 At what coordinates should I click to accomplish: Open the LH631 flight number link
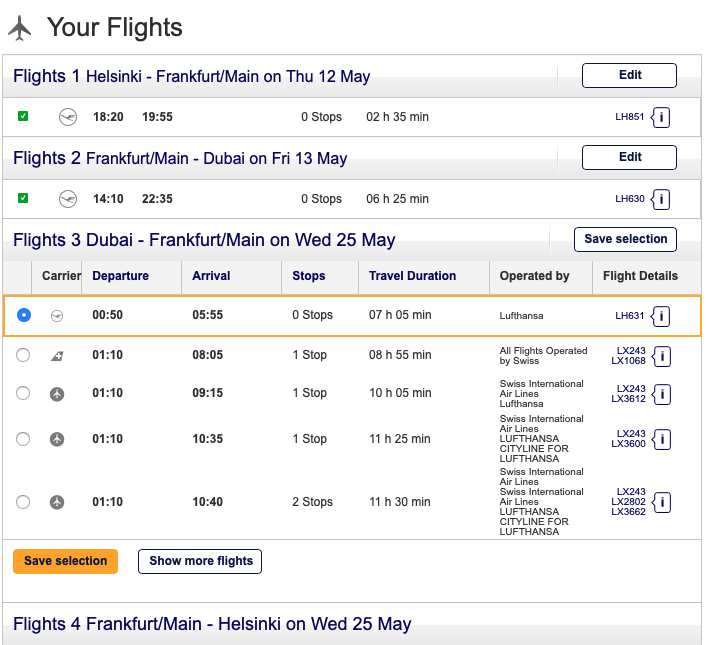(629, 316)
